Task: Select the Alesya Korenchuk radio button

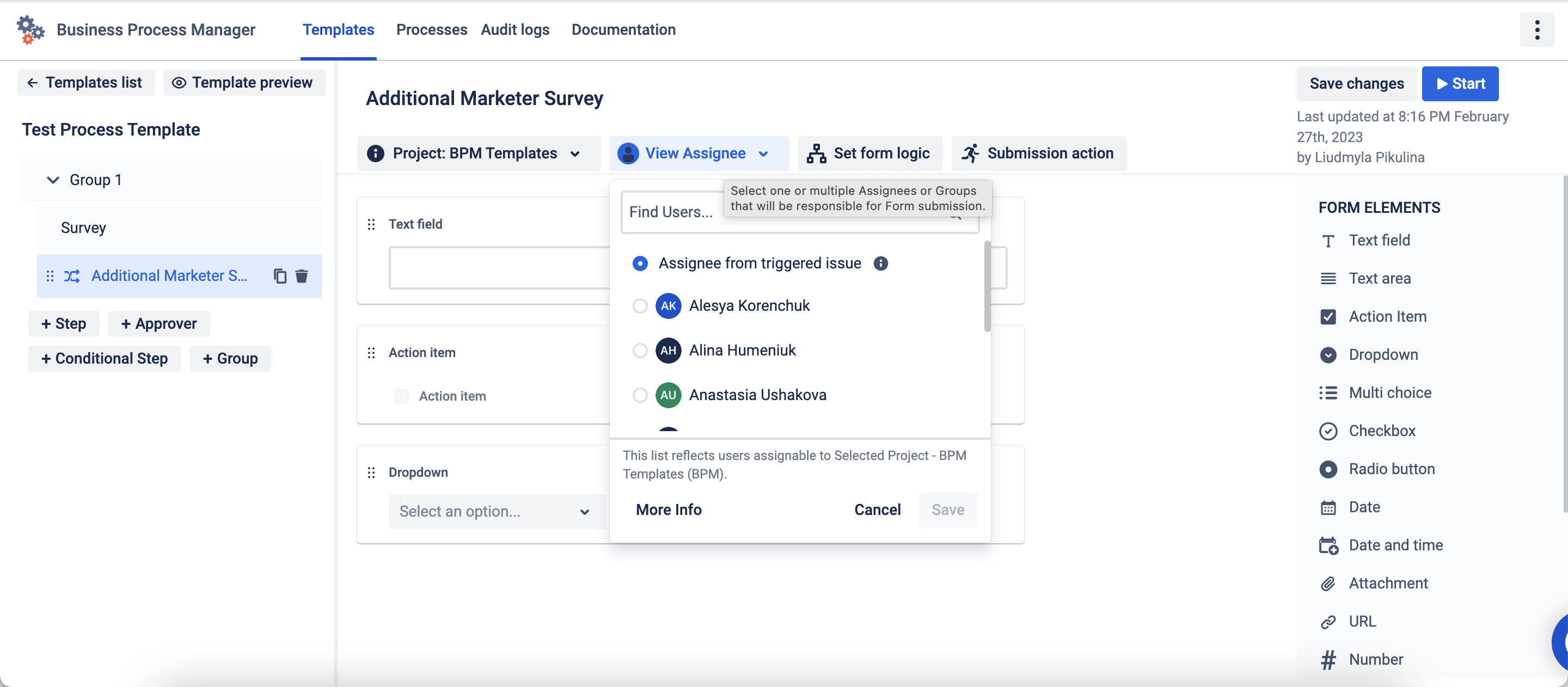Action: [639, 305]
